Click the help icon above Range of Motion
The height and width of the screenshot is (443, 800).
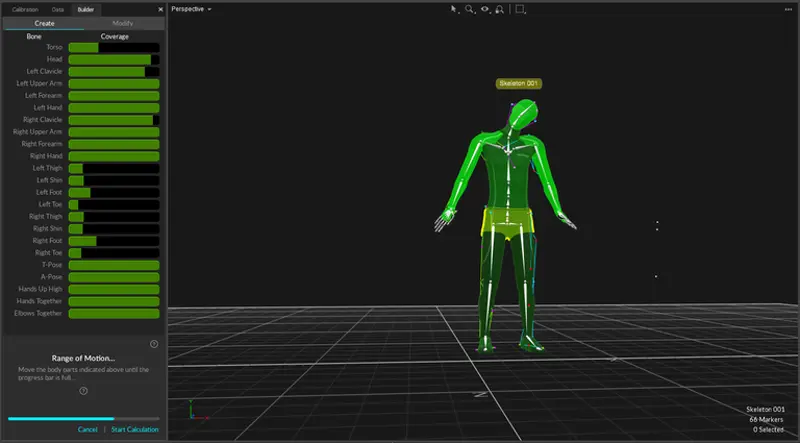(154, 344)
